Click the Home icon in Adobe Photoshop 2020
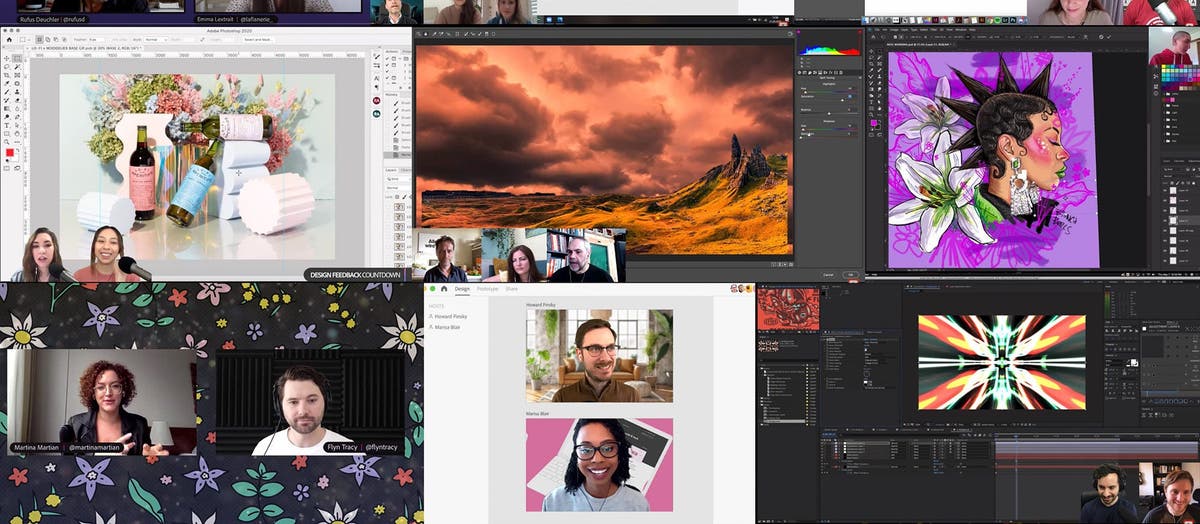 pyautogui.click(x=9, y=40)
